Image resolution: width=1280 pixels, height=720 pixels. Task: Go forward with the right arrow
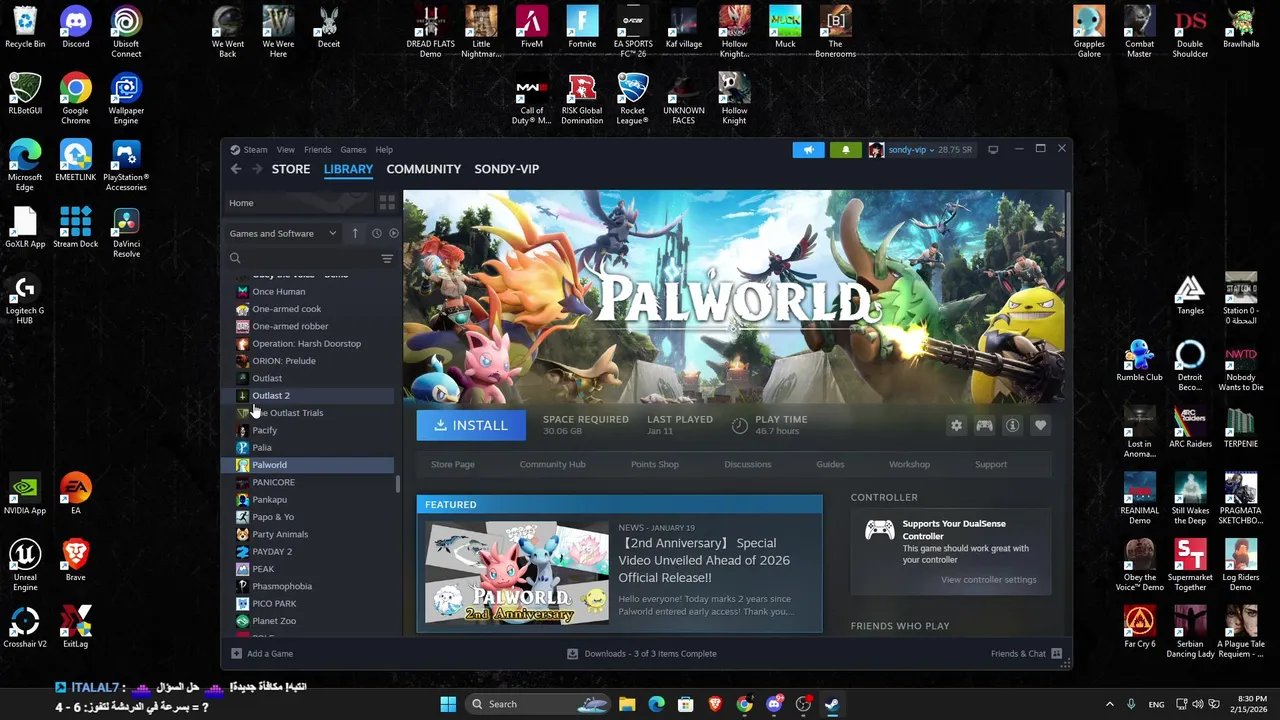pyautogui.click(x=257, y=169)
